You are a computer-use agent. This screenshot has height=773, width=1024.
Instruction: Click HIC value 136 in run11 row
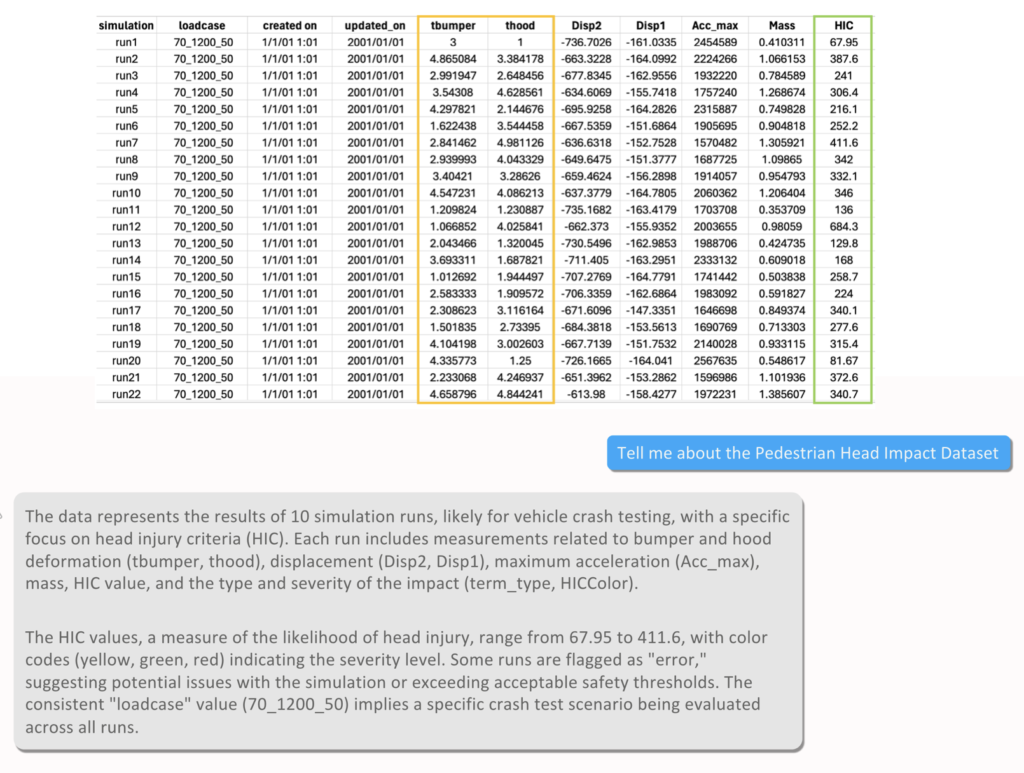pyautogui.click(x=843, y=210)
